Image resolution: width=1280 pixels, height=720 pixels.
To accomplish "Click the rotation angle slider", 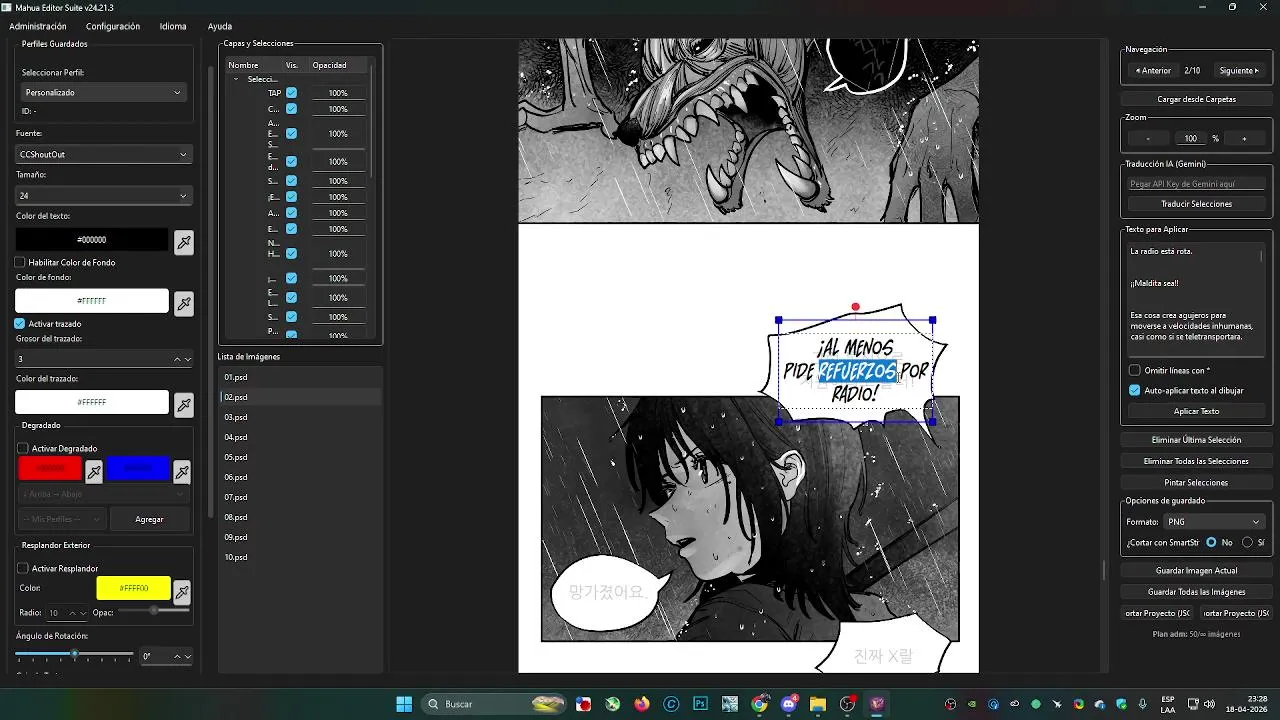I will (x=74, y=654).
